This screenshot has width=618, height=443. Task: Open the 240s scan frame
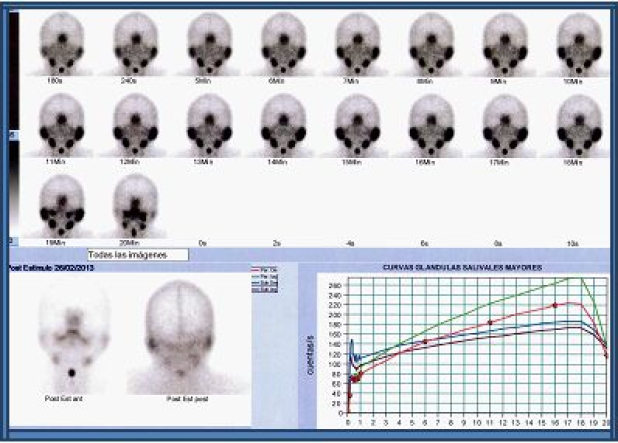click(x=135, y=45)
